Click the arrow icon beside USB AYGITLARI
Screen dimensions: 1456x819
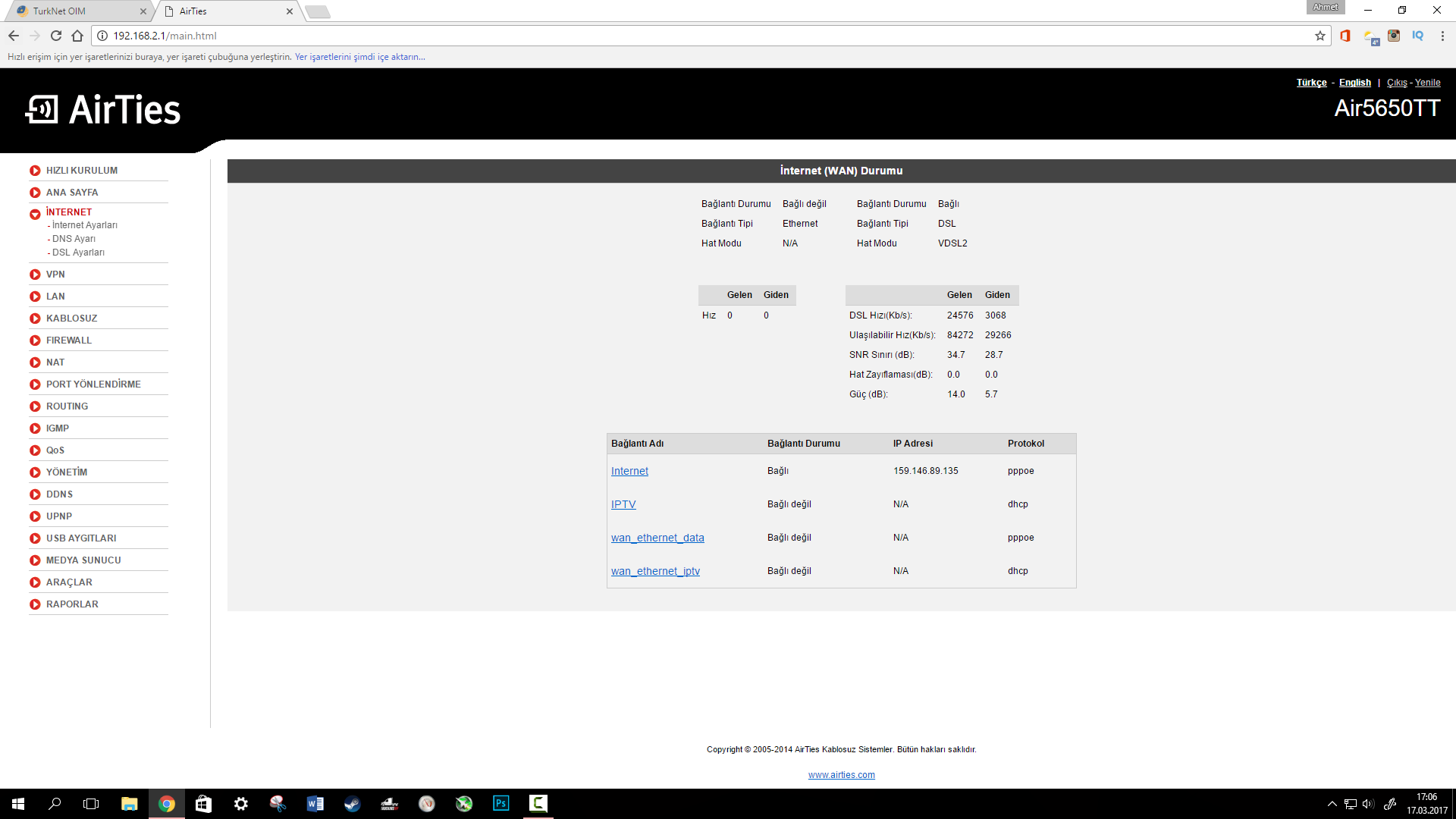pyautogui.click(x=35, y=538)
